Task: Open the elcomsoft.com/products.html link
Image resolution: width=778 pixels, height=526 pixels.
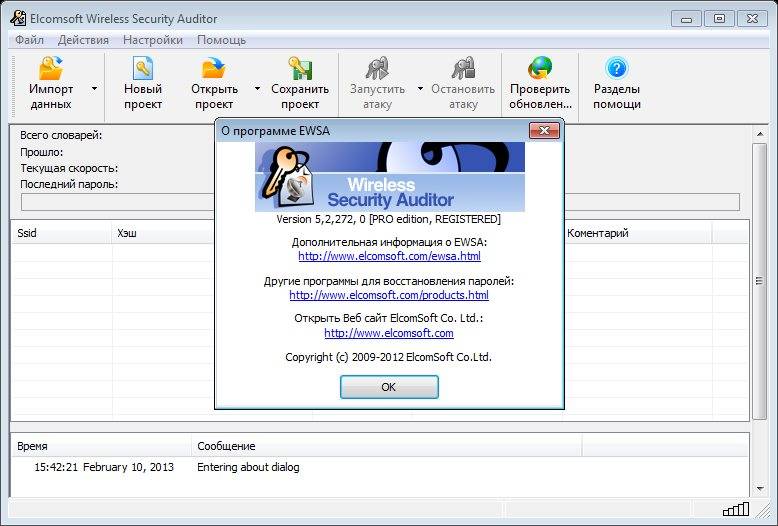Action: tap(389, 295)
